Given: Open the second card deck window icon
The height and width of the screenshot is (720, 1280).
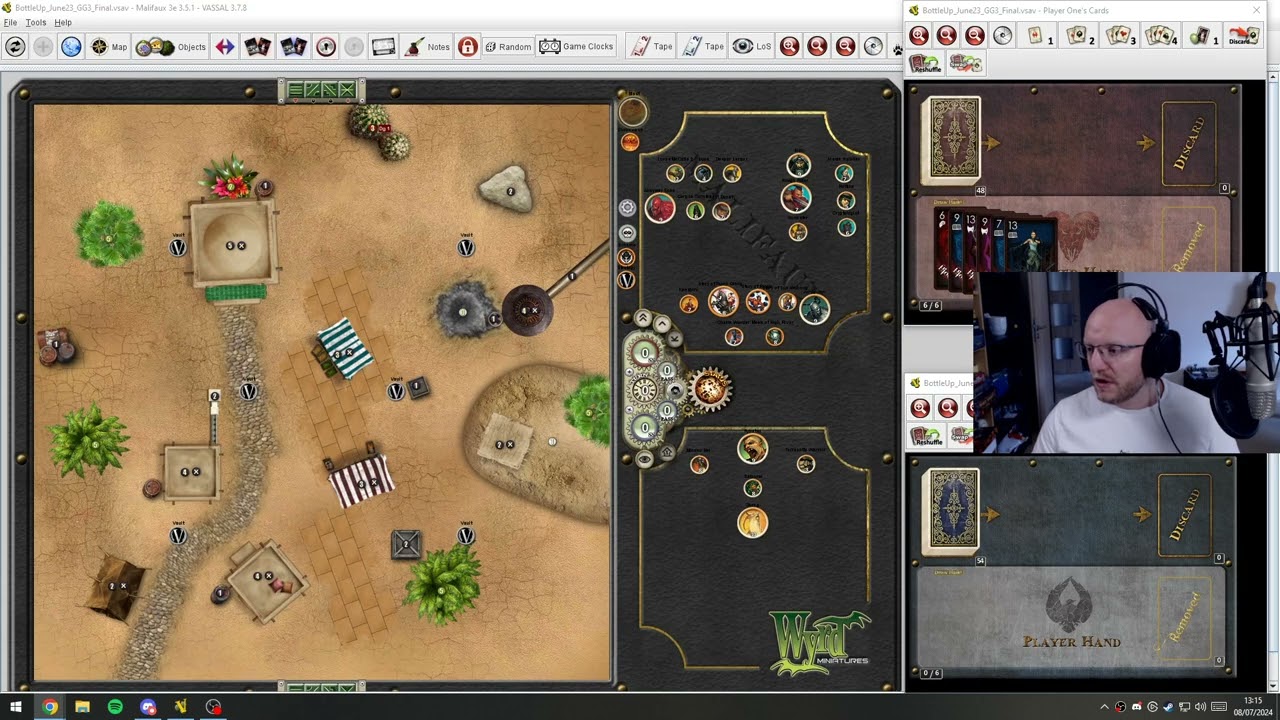Looking at the screenshot, I should pos(293,46).
